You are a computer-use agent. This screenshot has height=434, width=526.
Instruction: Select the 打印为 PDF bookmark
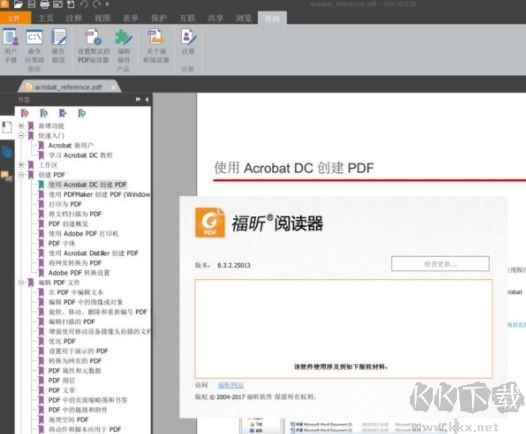point(65,204)
